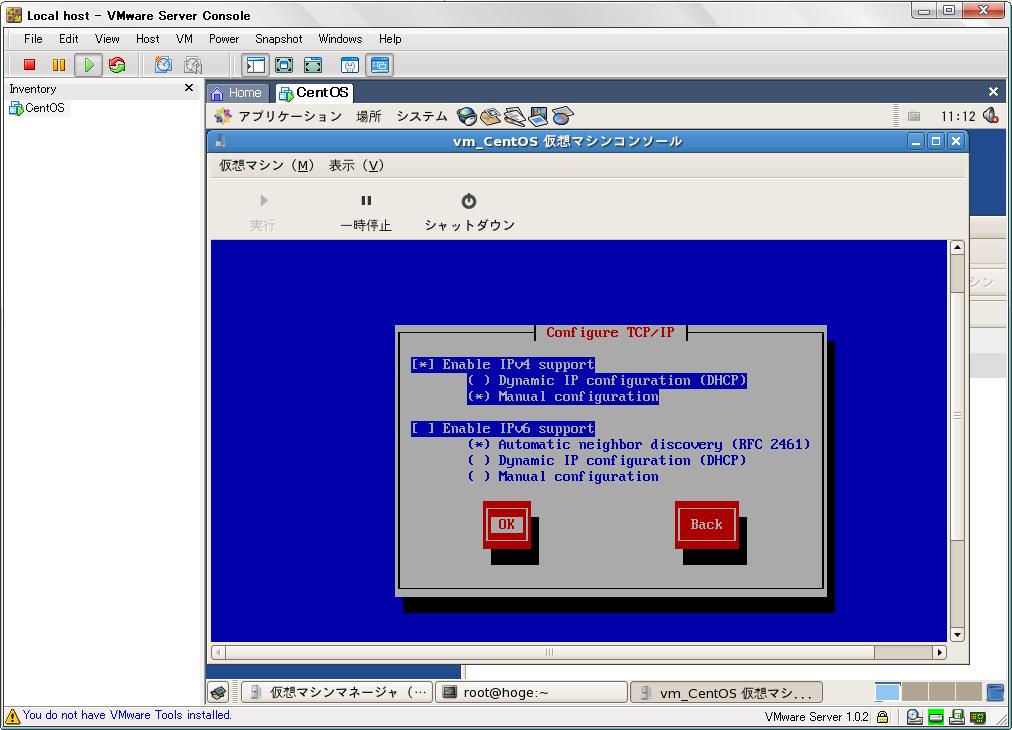Select IPv4 Dynamic IP configuration (DHCP)
Screen dimensions: 1012x730
click(607, 381)
